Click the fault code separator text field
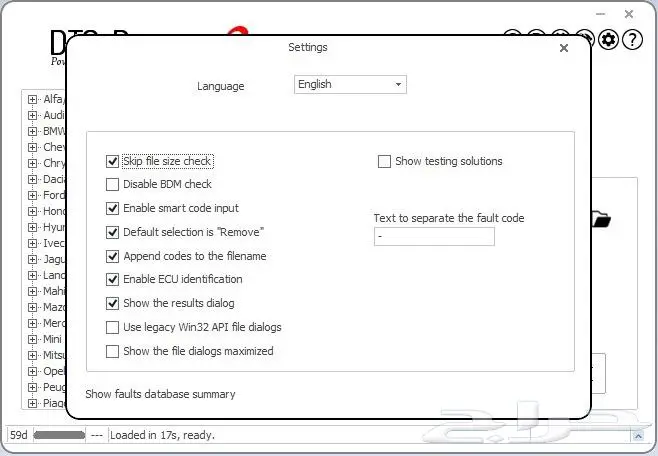Screen dimensions: 658x456 434,237
